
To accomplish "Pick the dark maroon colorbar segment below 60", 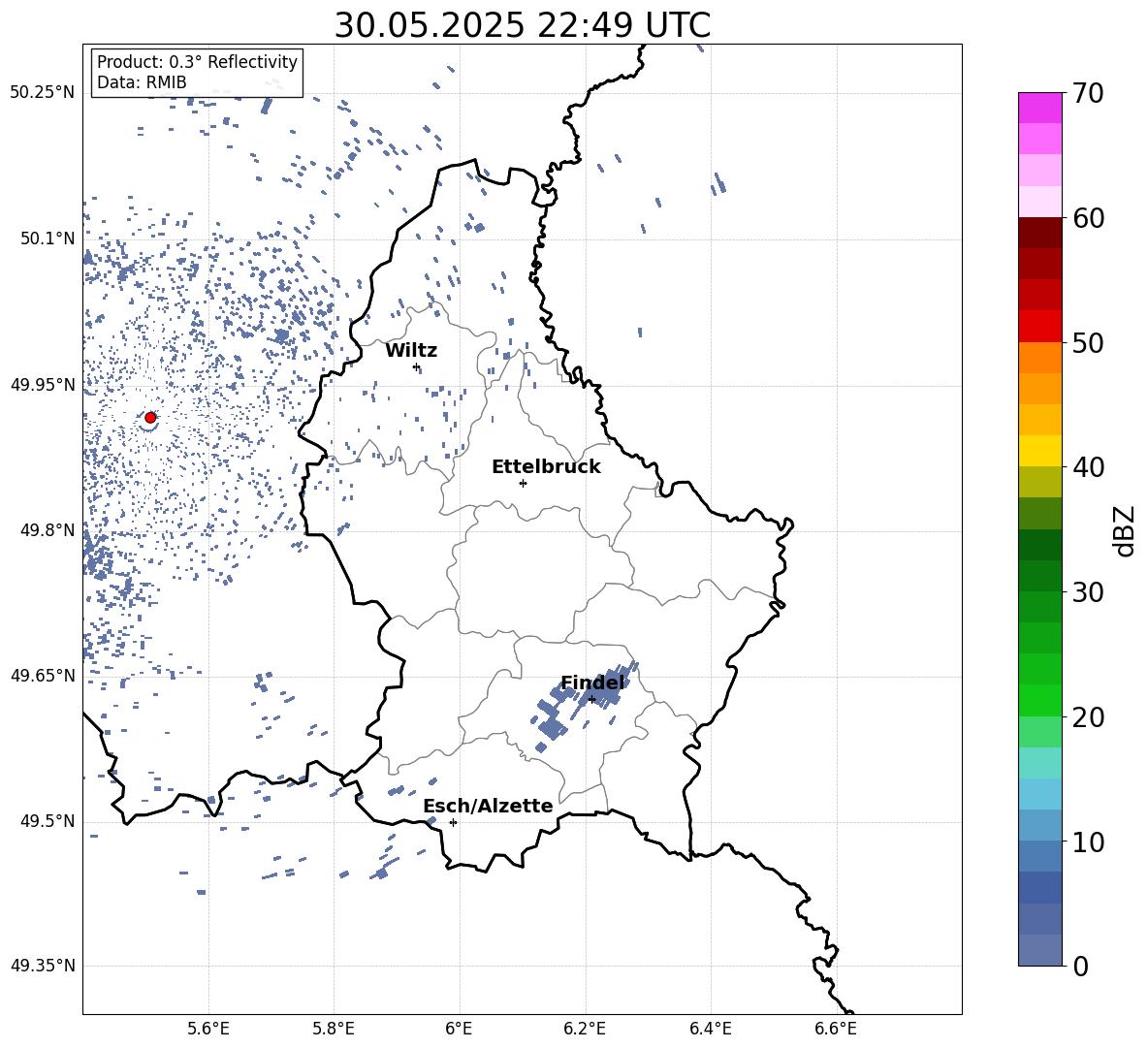I will (x=1040, y=232).
